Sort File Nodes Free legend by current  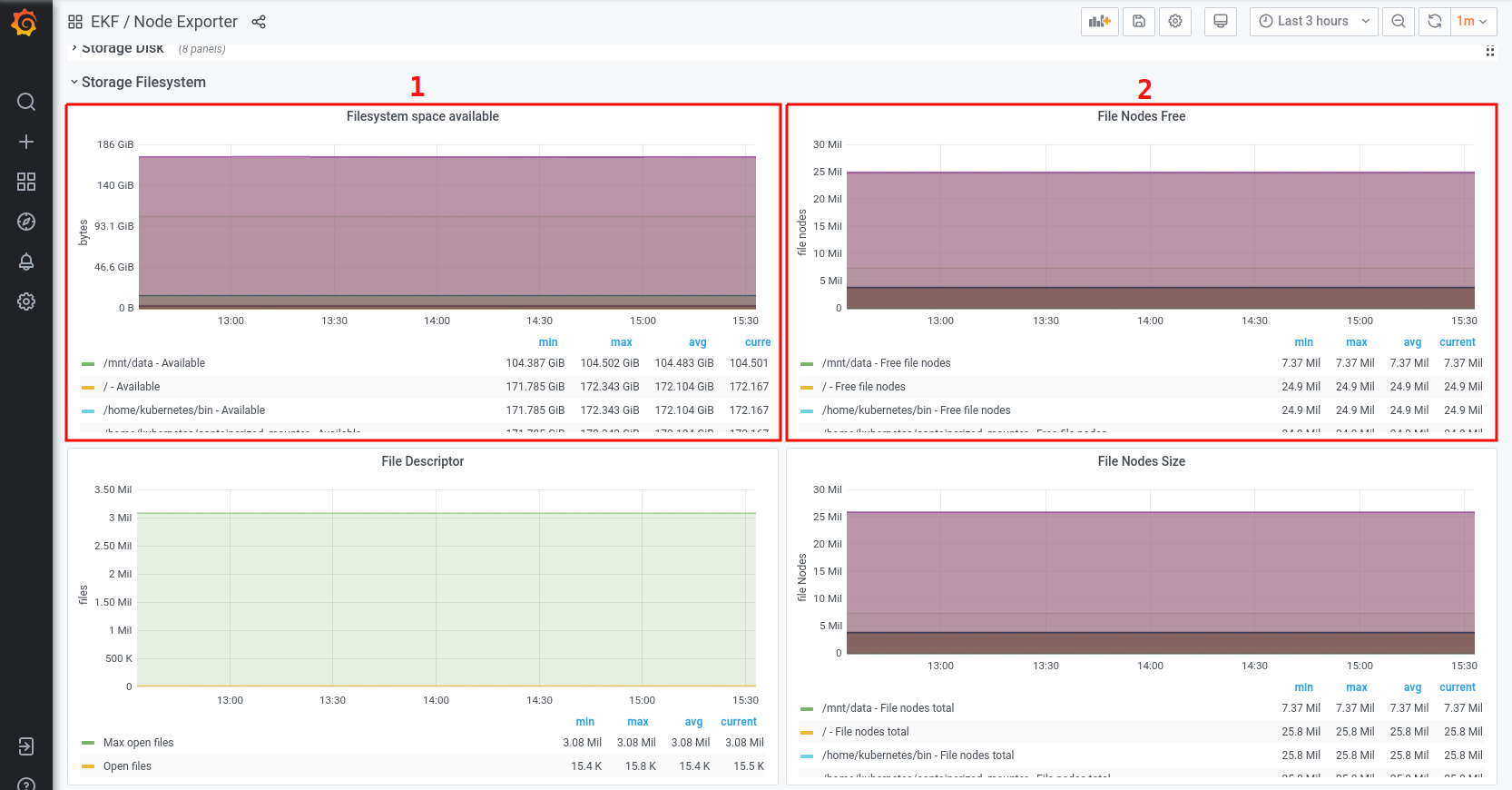(1458, 342)
